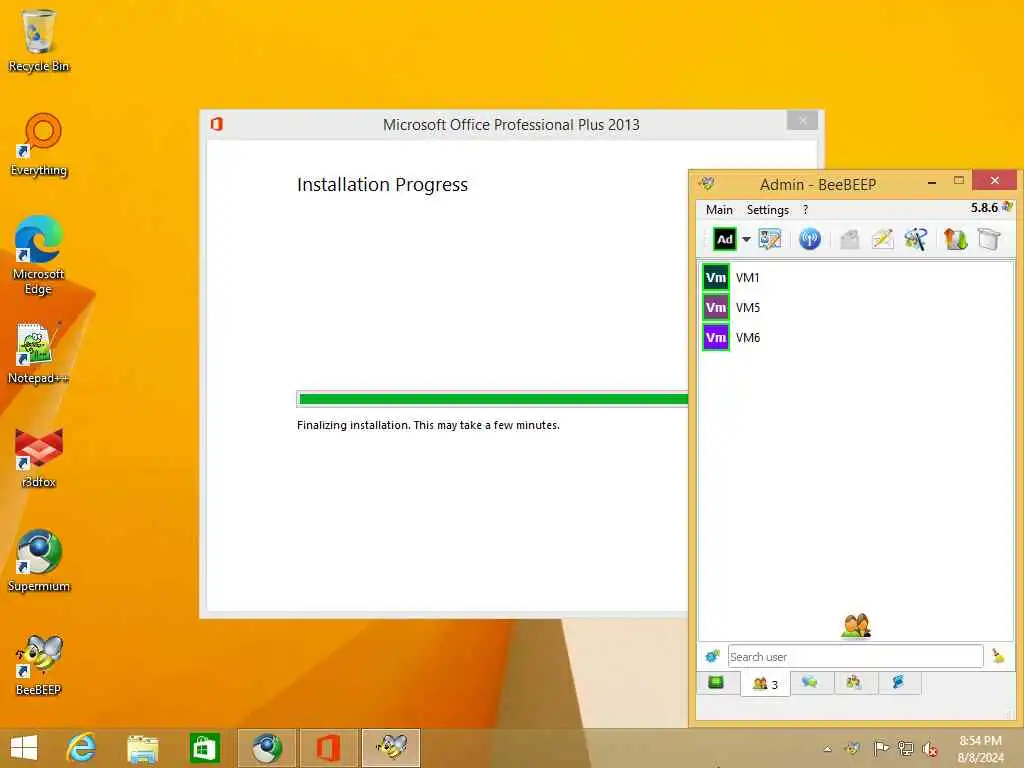Switch to the blue pin tab in BeeBEEP
The image size is (1024, 768).
899,683
